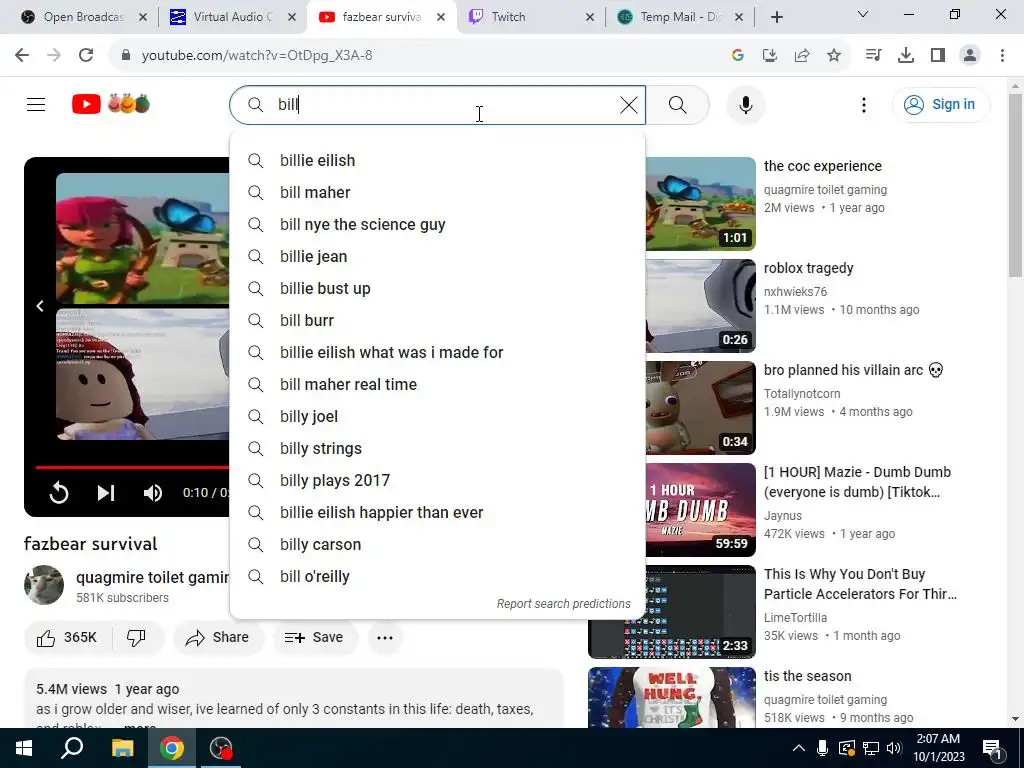Open the Chrome profile avatar
The height and width of the screenshot is (768, 1024).
[970, 56]
